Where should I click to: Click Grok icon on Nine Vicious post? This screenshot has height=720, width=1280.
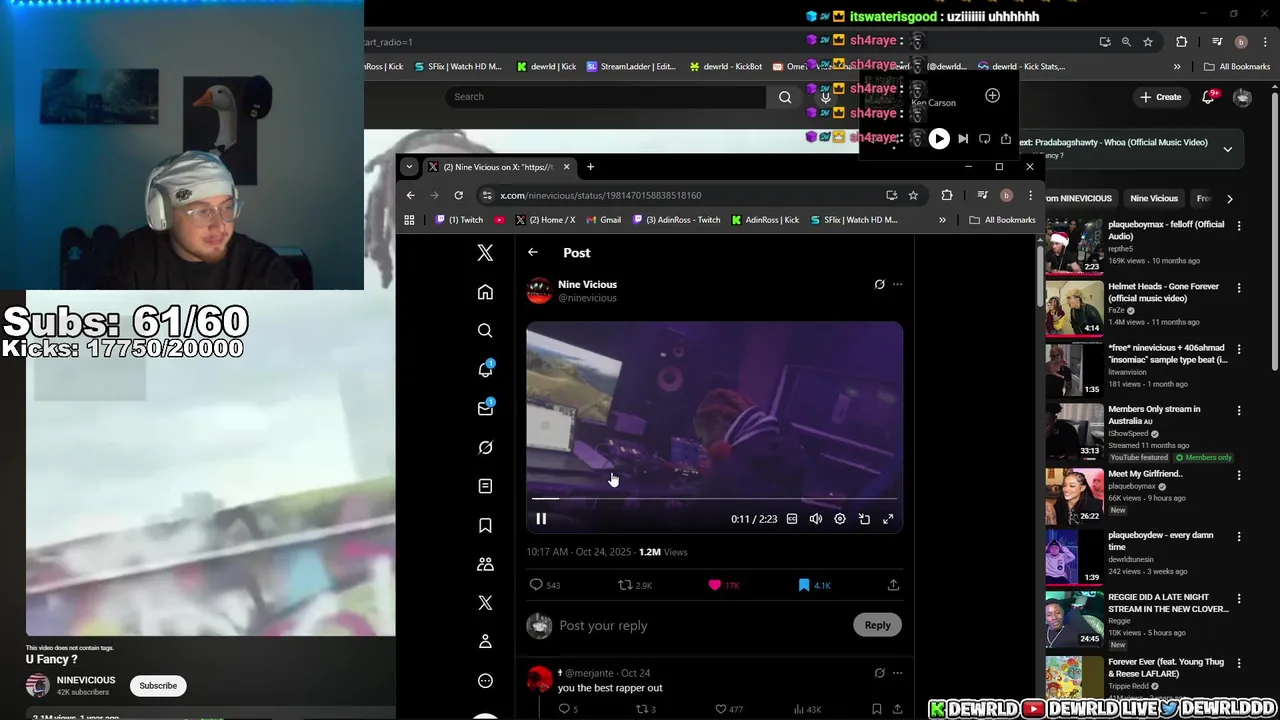coord(879,284)
